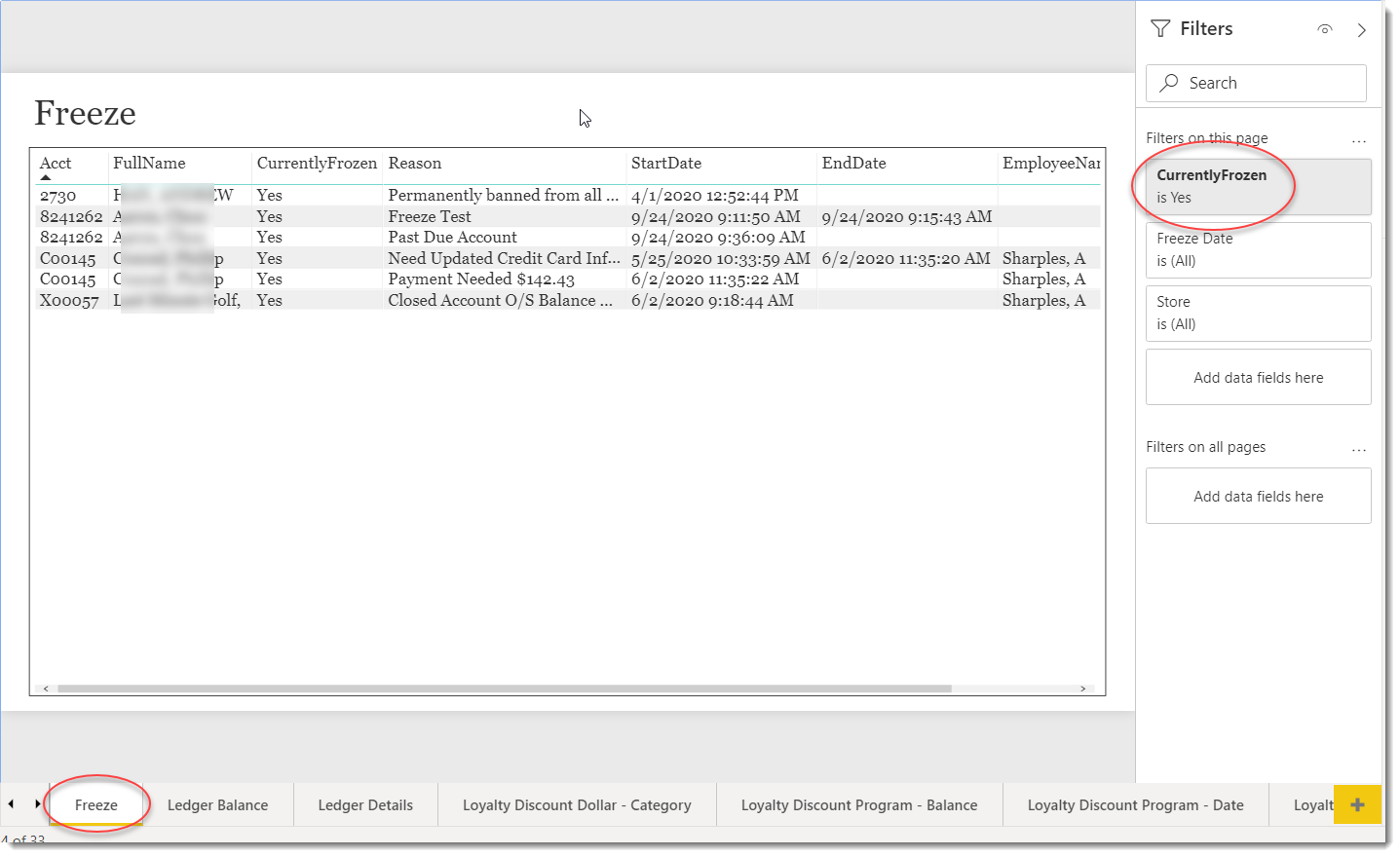Sort by the CurrentlyFrozen column header
This screenshot has height=857, width=1400.
(317, 164)
